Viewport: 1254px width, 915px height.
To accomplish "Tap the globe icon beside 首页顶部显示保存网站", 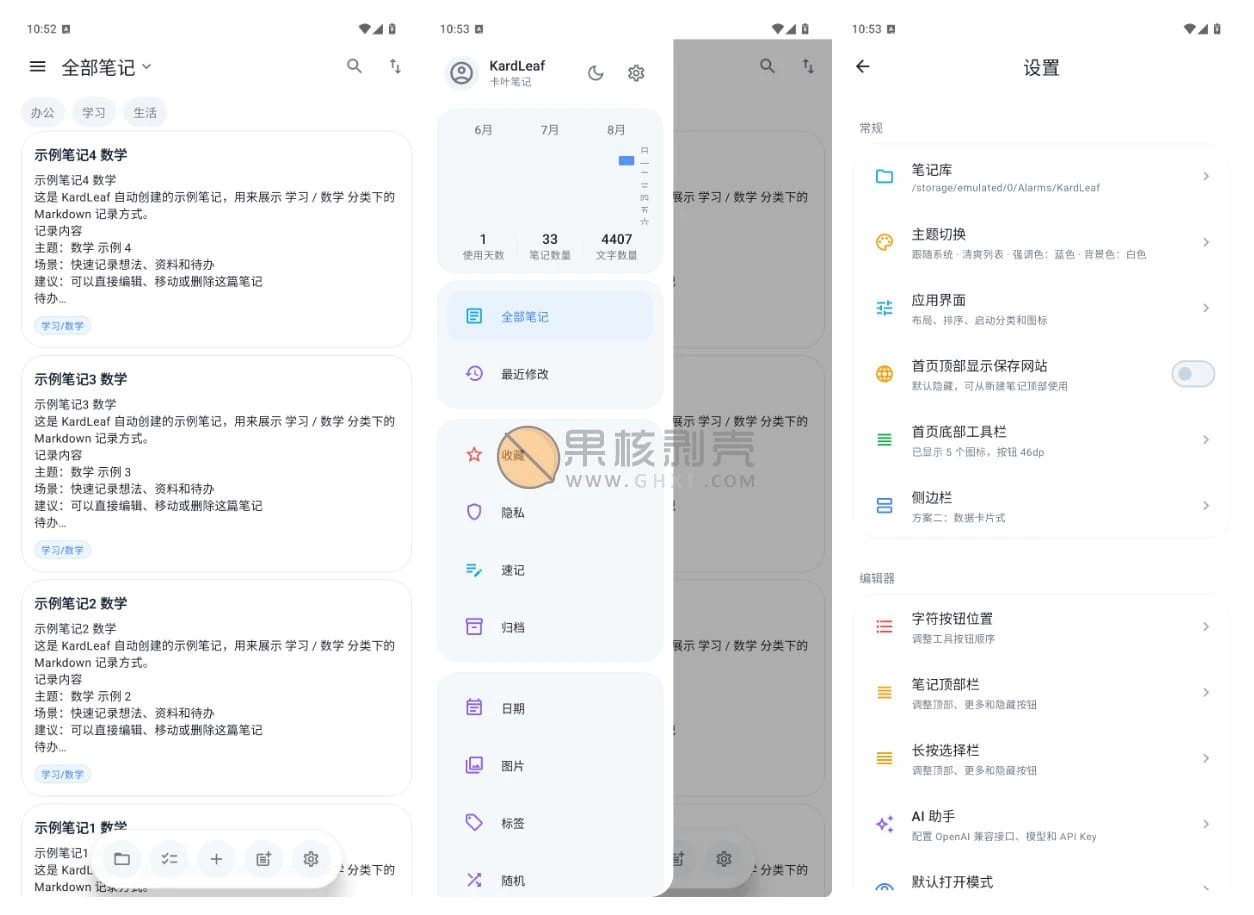I will [884, 374].
